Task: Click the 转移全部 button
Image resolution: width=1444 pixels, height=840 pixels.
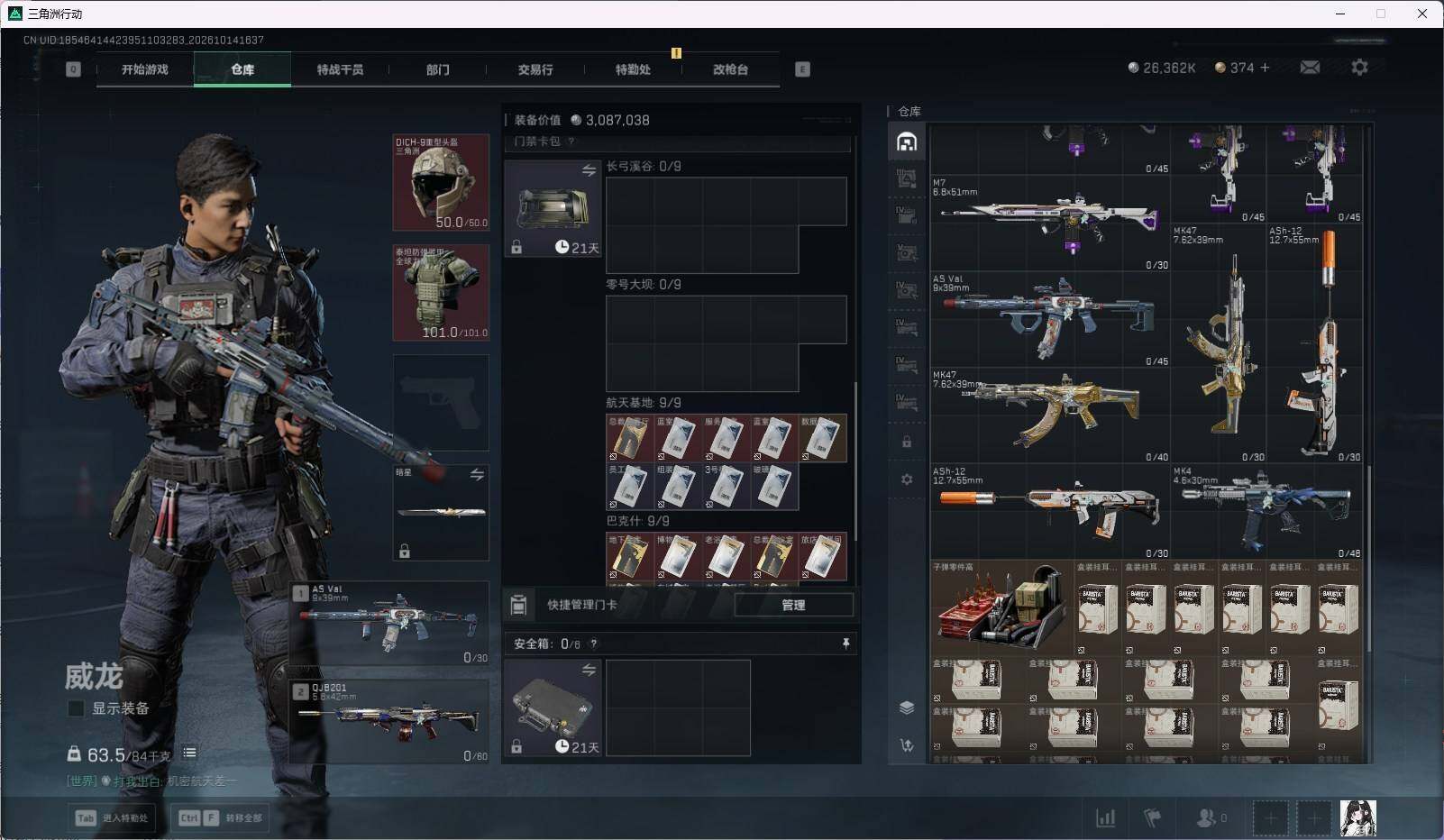Action: coord(220,817)
